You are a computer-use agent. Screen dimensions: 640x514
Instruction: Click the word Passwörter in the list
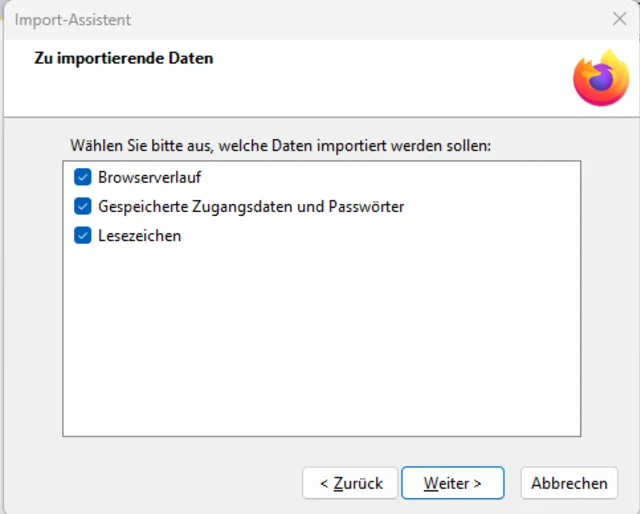click(365, 207)
